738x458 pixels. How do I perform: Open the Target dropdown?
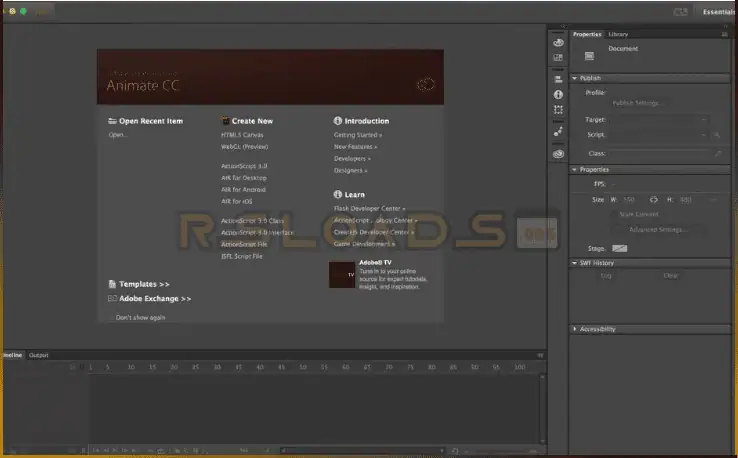[x=660, y=120]
